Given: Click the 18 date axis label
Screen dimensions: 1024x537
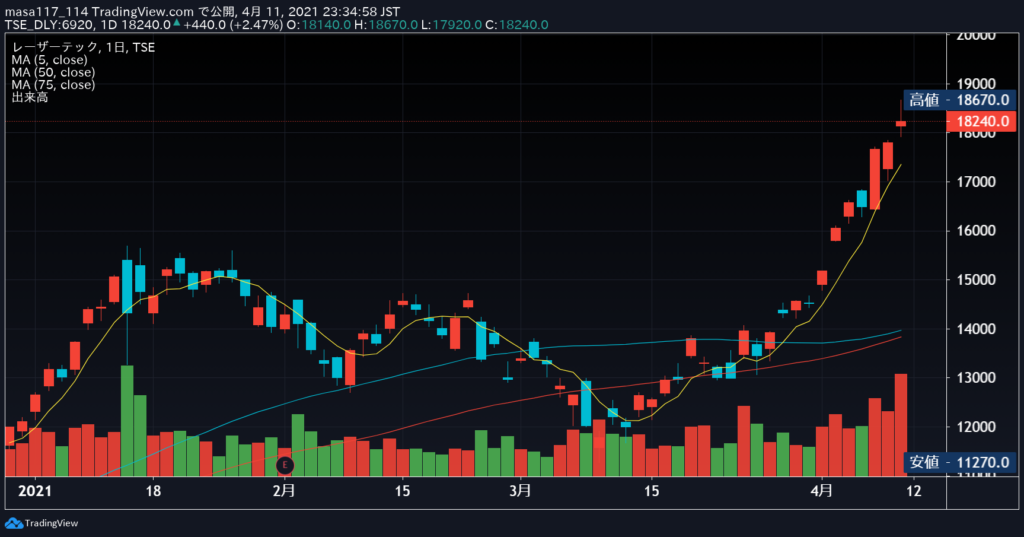Looking at the screenshot, I should [153, 491].
